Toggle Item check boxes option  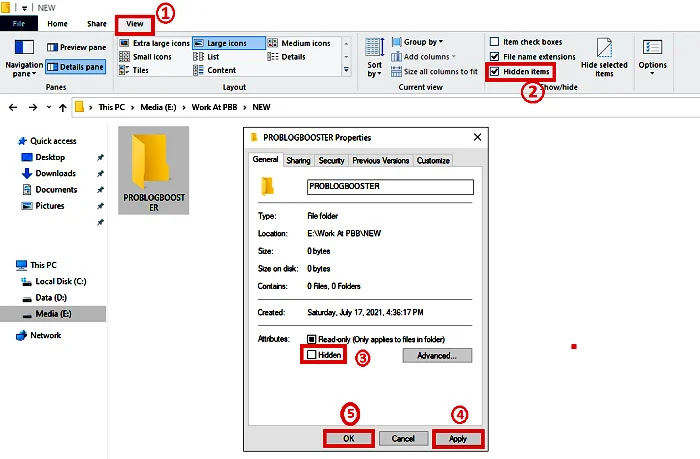(x=495, y=42)
